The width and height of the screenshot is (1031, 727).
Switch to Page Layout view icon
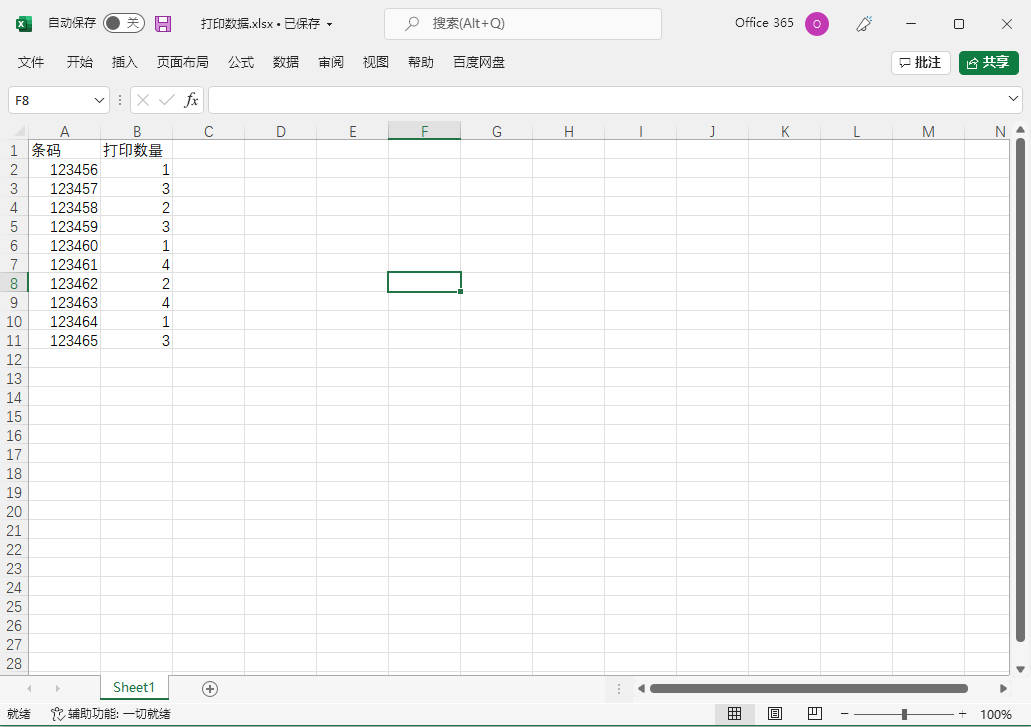tap(775, 714)
